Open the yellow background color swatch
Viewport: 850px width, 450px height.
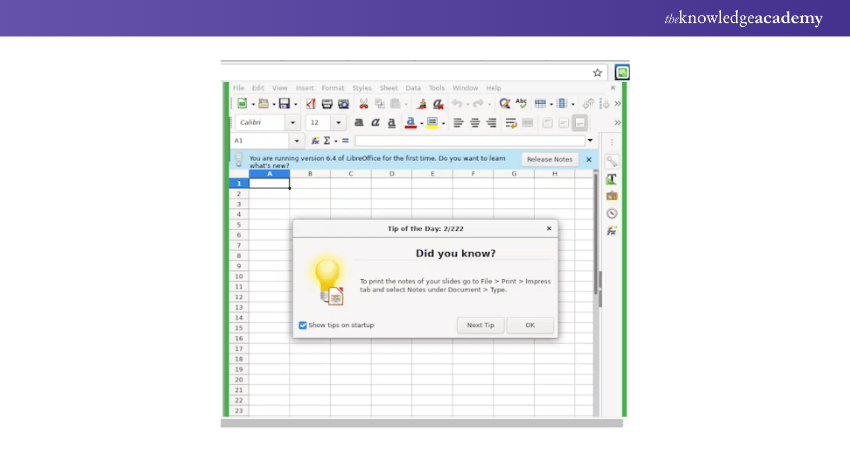click(432, 123)
